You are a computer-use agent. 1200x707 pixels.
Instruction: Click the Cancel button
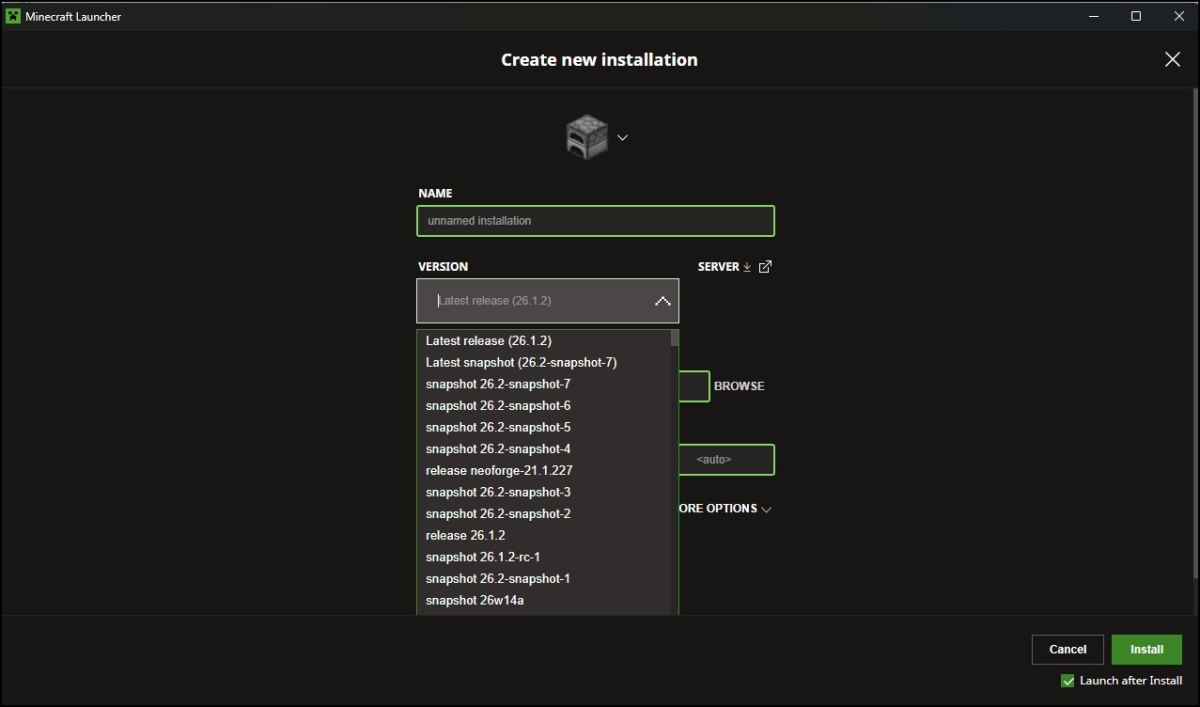click(x=1068, y=650)
